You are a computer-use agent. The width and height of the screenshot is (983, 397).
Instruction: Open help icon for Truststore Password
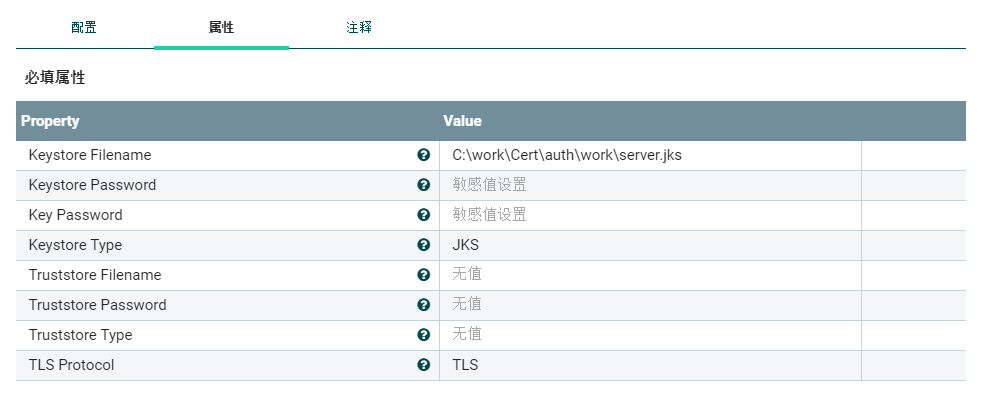[x=424, y=305]
